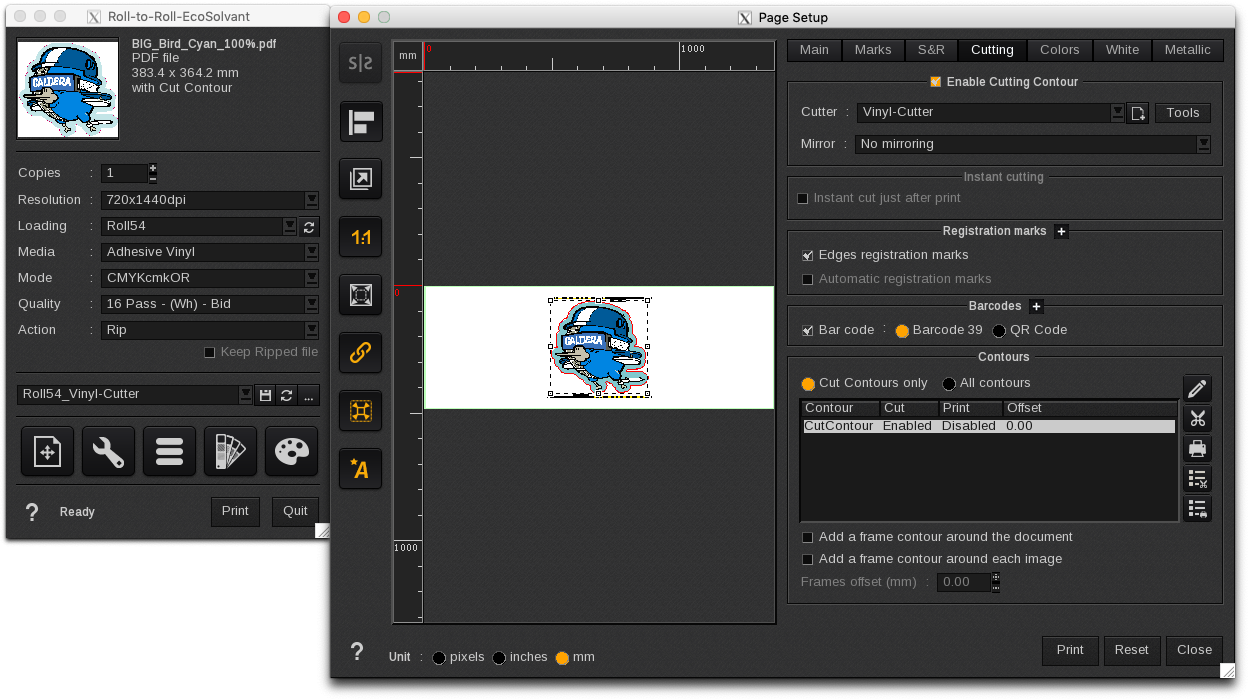Open the color palette panel

(291, 451)
